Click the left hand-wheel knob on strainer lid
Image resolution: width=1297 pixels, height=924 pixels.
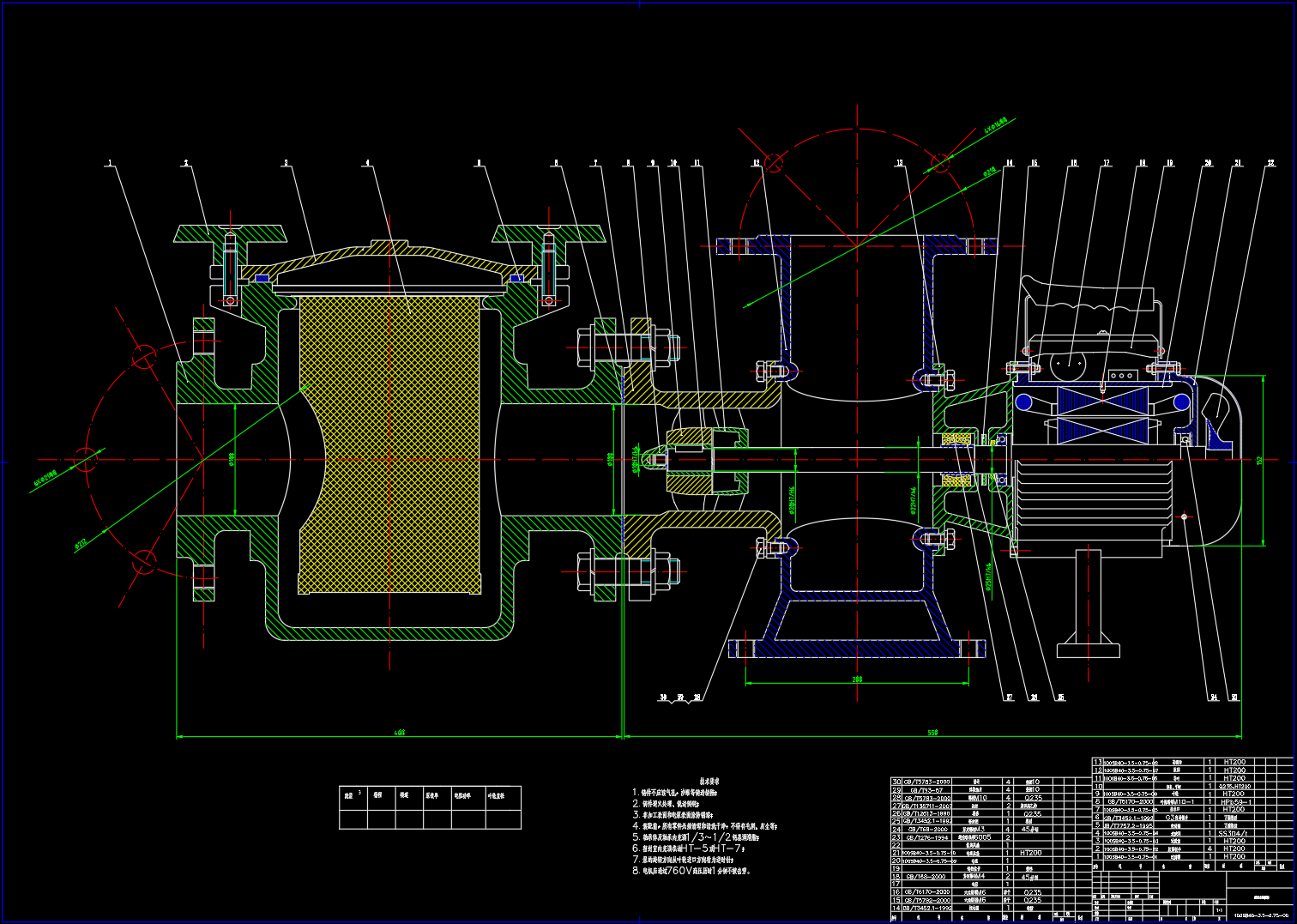(x=229, y=233)
